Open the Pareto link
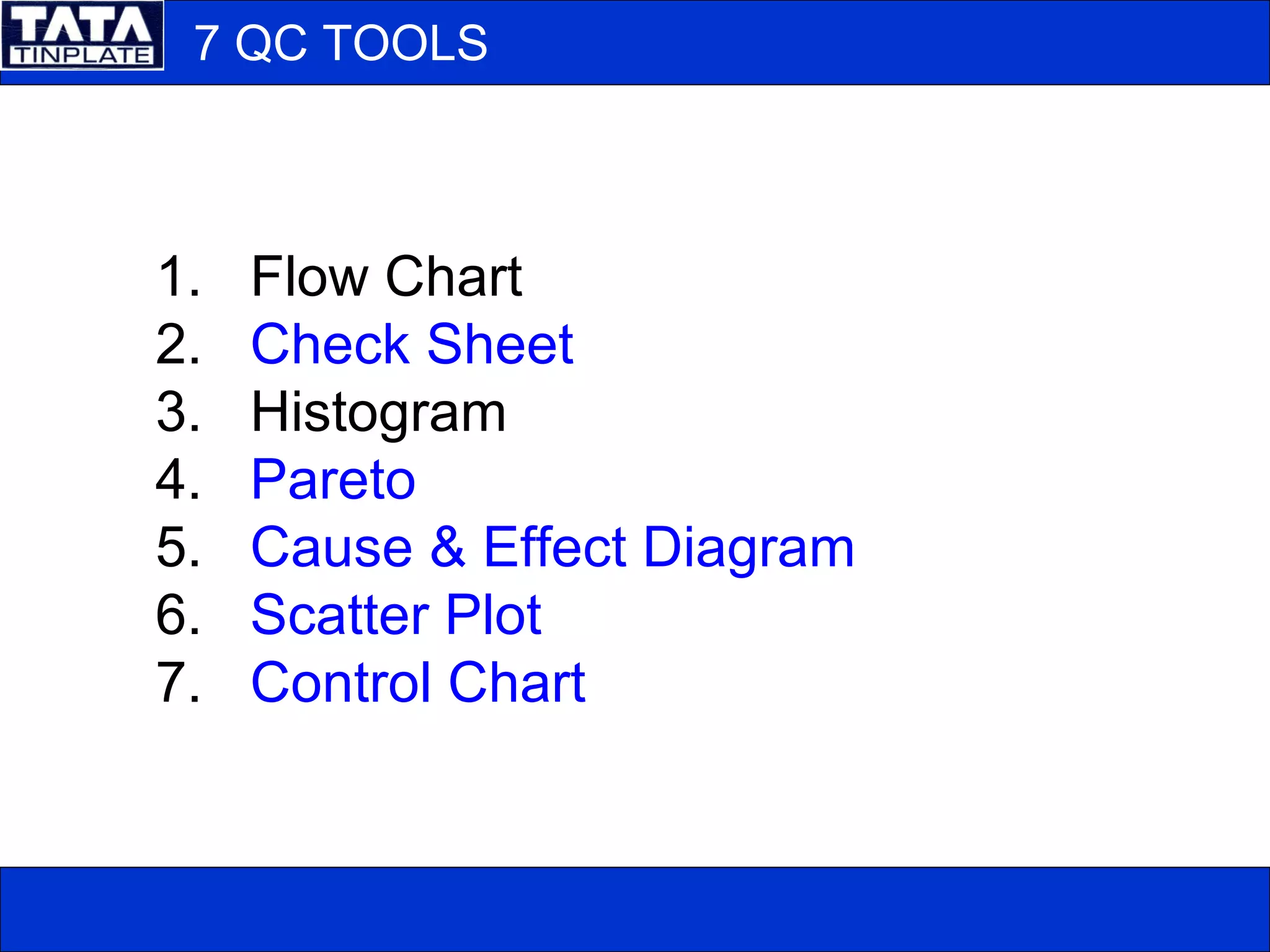The image size is (1270, 952). point(333,480)
